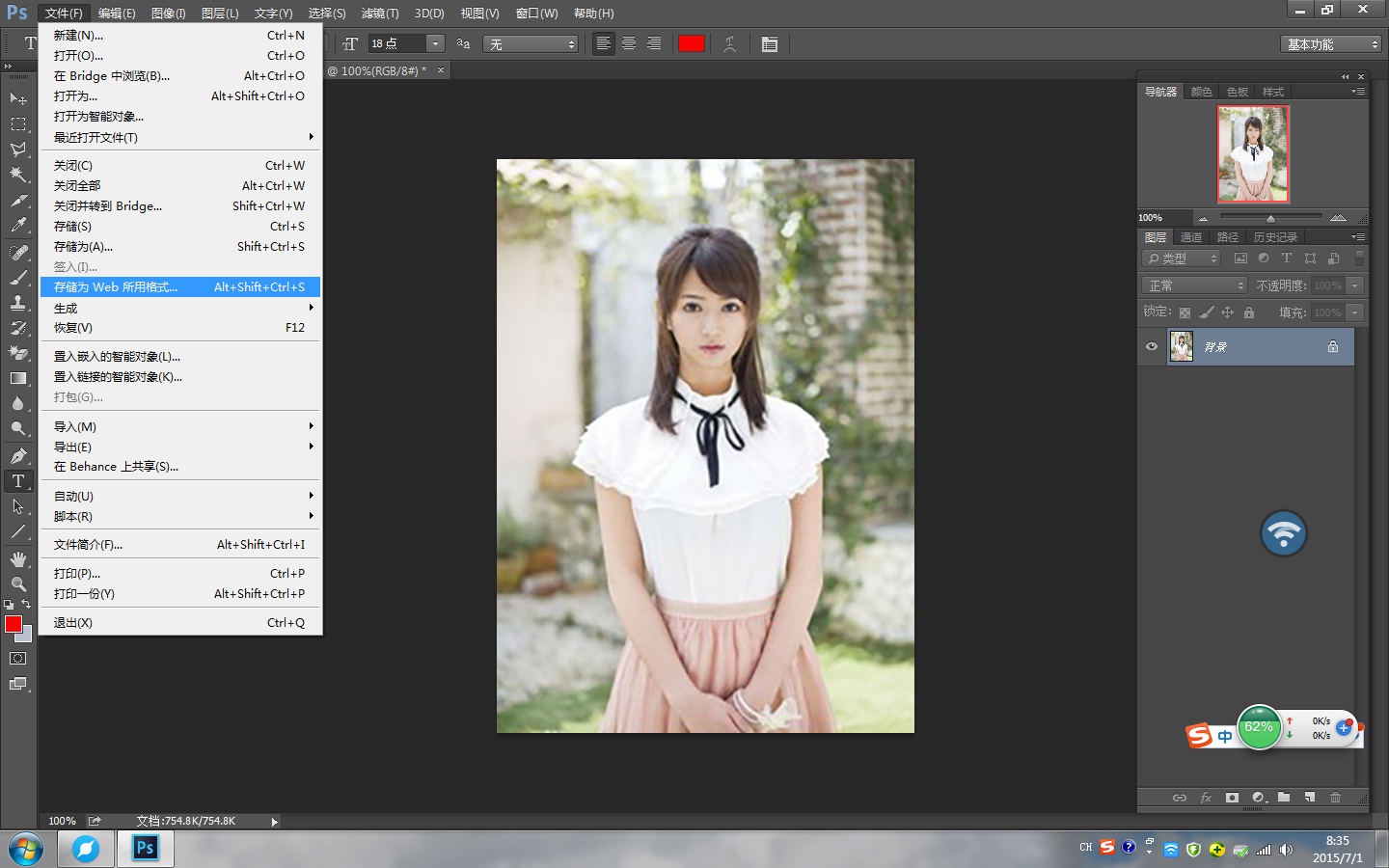
Task: Click the 退出(X) menu item
Action: tap(180, 622)
